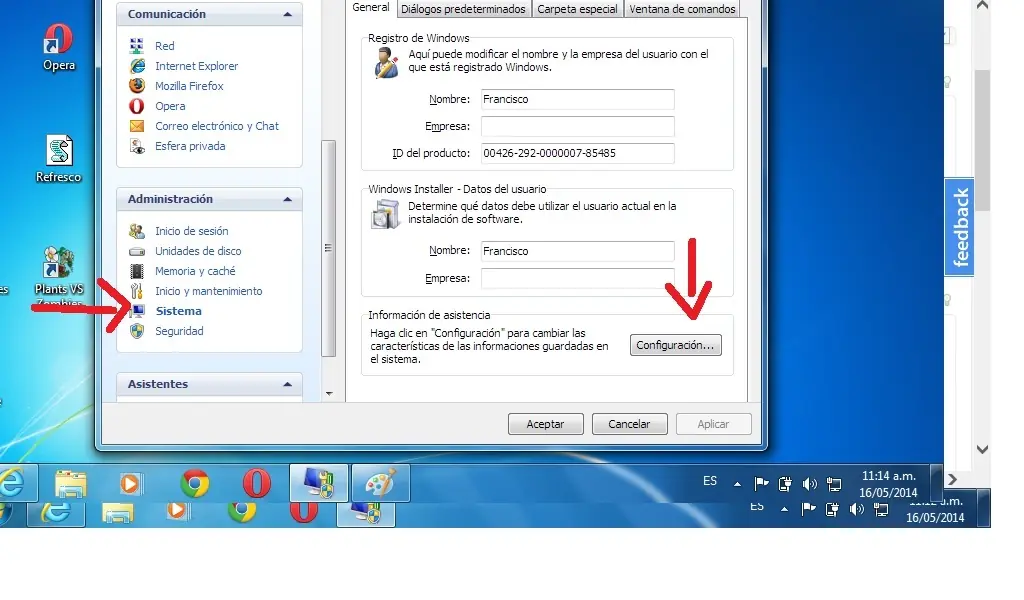
Task: Click the Empresa field under Windows Installer
Action: (x=577, y=278)
